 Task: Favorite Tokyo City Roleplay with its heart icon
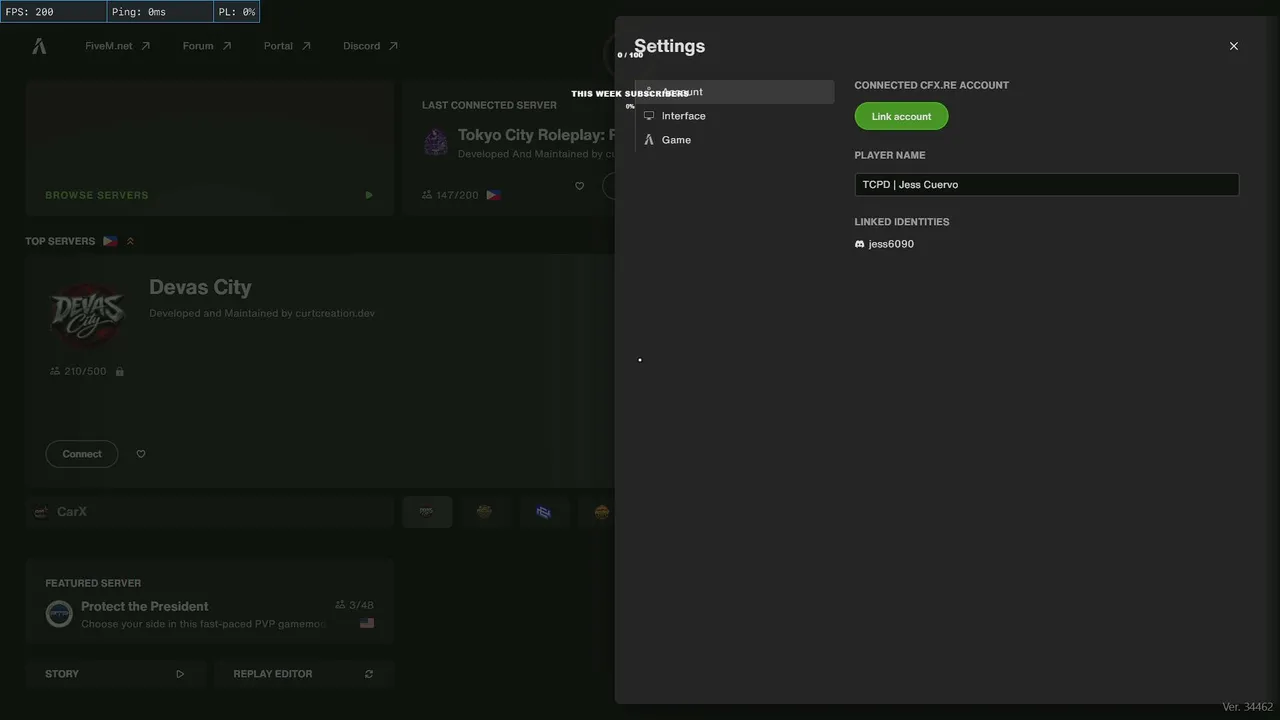(579, 186)
